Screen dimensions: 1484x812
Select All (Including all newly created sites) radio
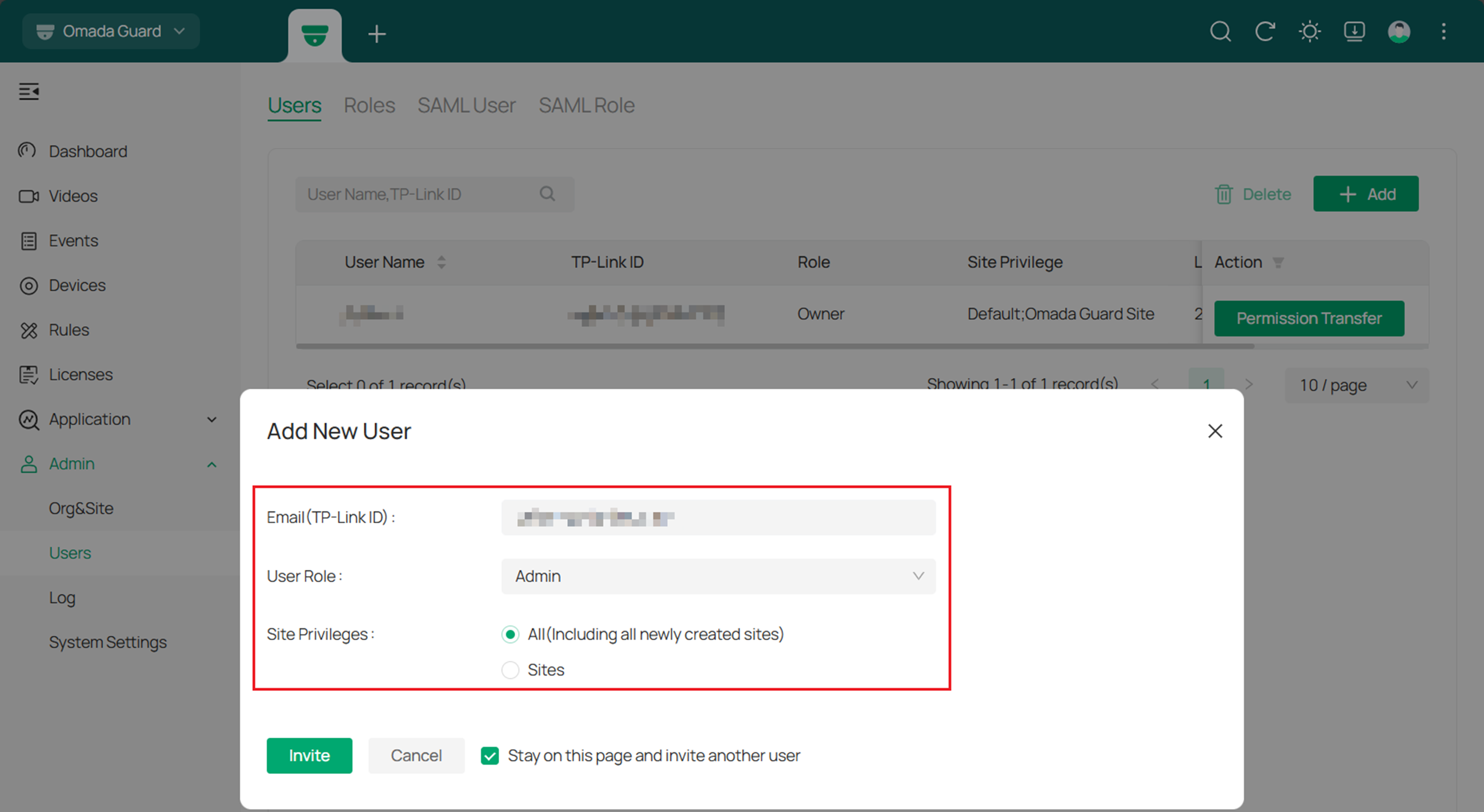pyautogui.click(x=510, y=634)
